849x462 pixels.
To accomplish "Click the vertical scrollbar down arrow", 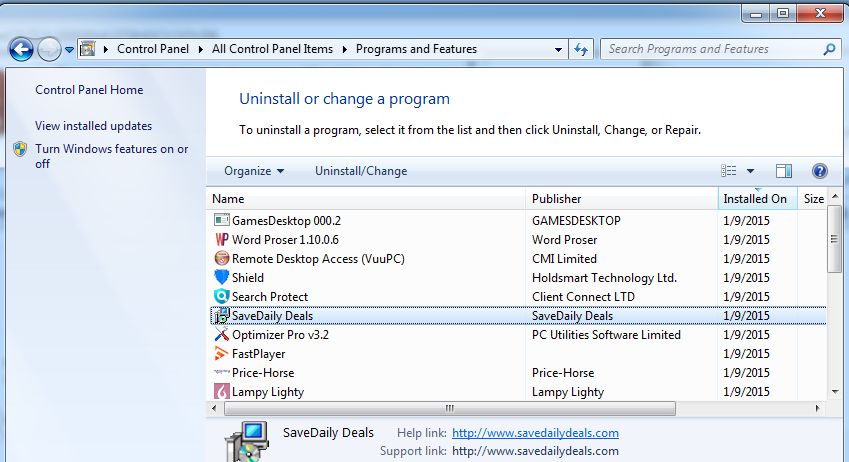I will click(x=834, y=392).
